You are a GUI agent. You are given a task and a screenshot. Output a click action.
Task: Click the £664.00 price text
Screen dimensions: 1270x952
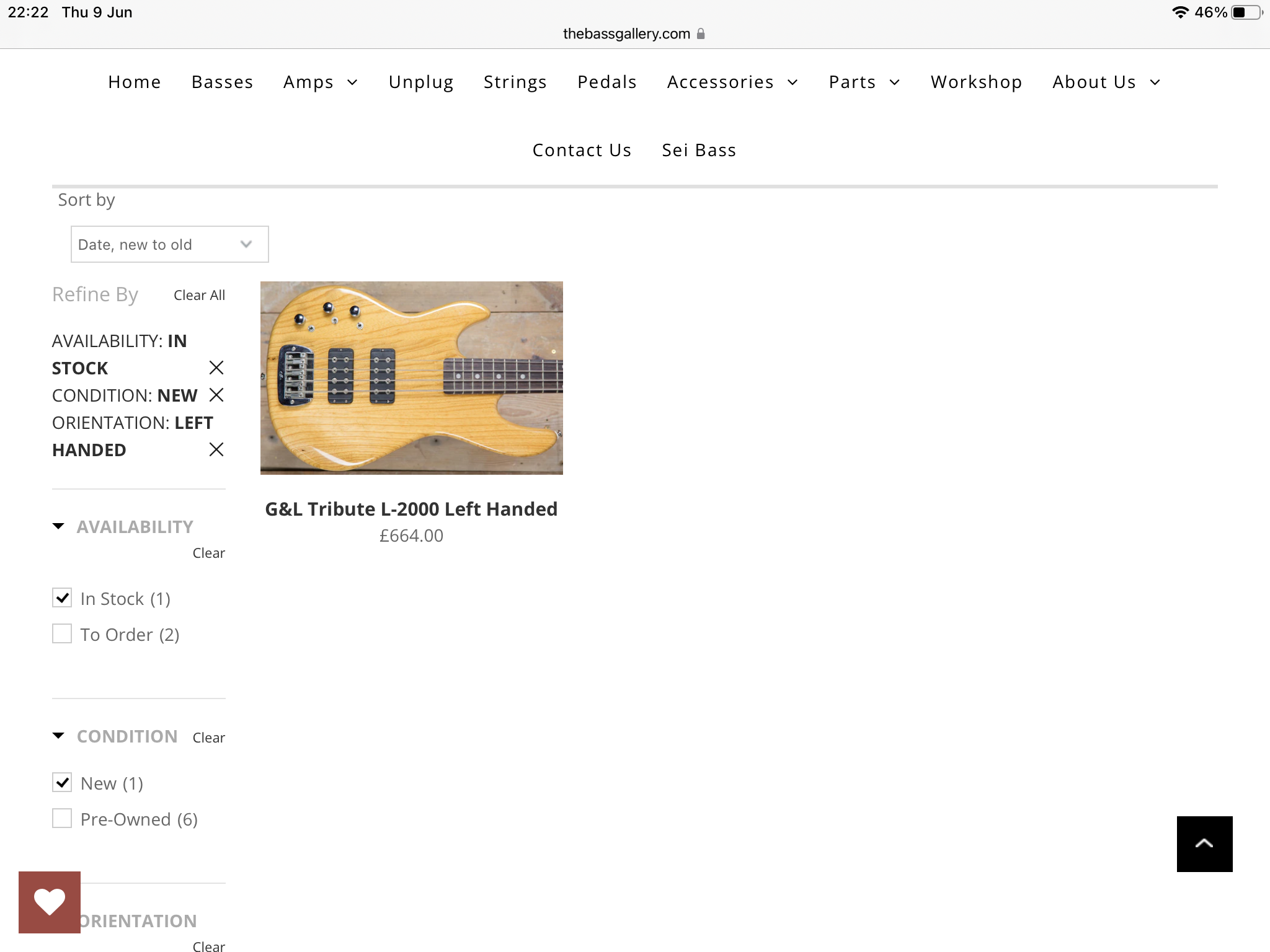tap(411, 535)
